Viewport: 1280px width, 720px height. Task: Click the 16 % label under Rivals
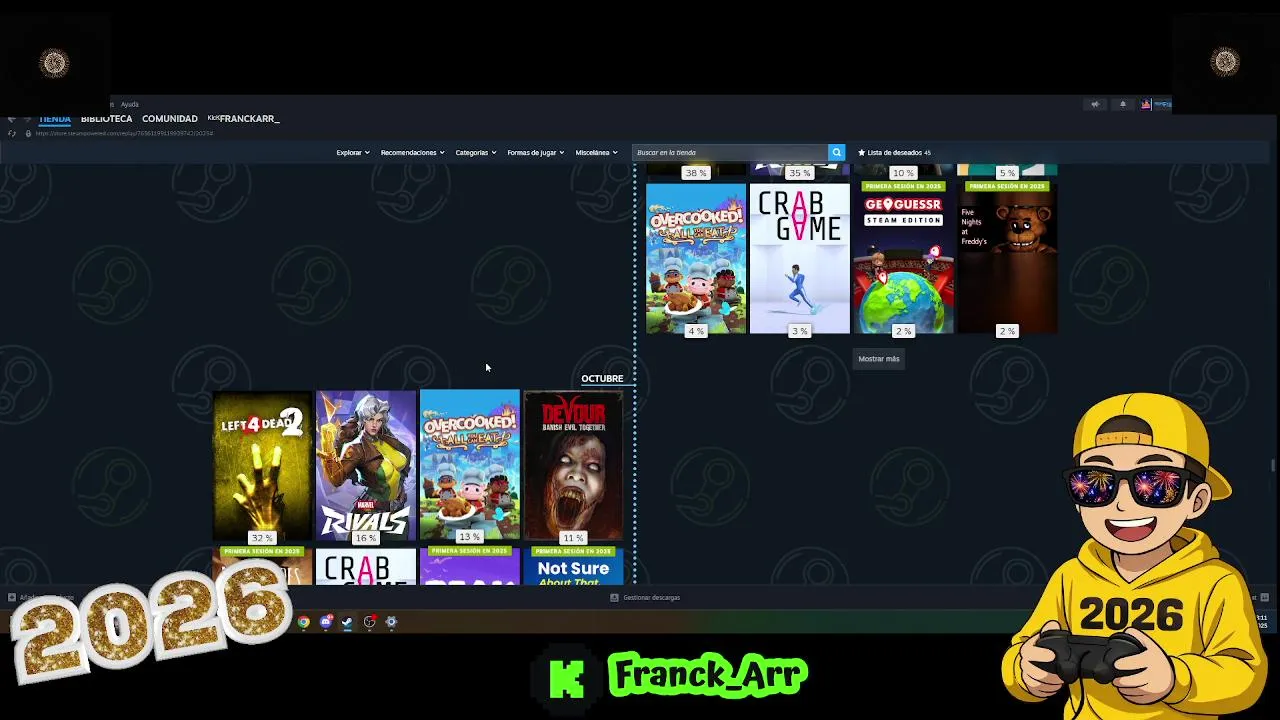point(366,538)
